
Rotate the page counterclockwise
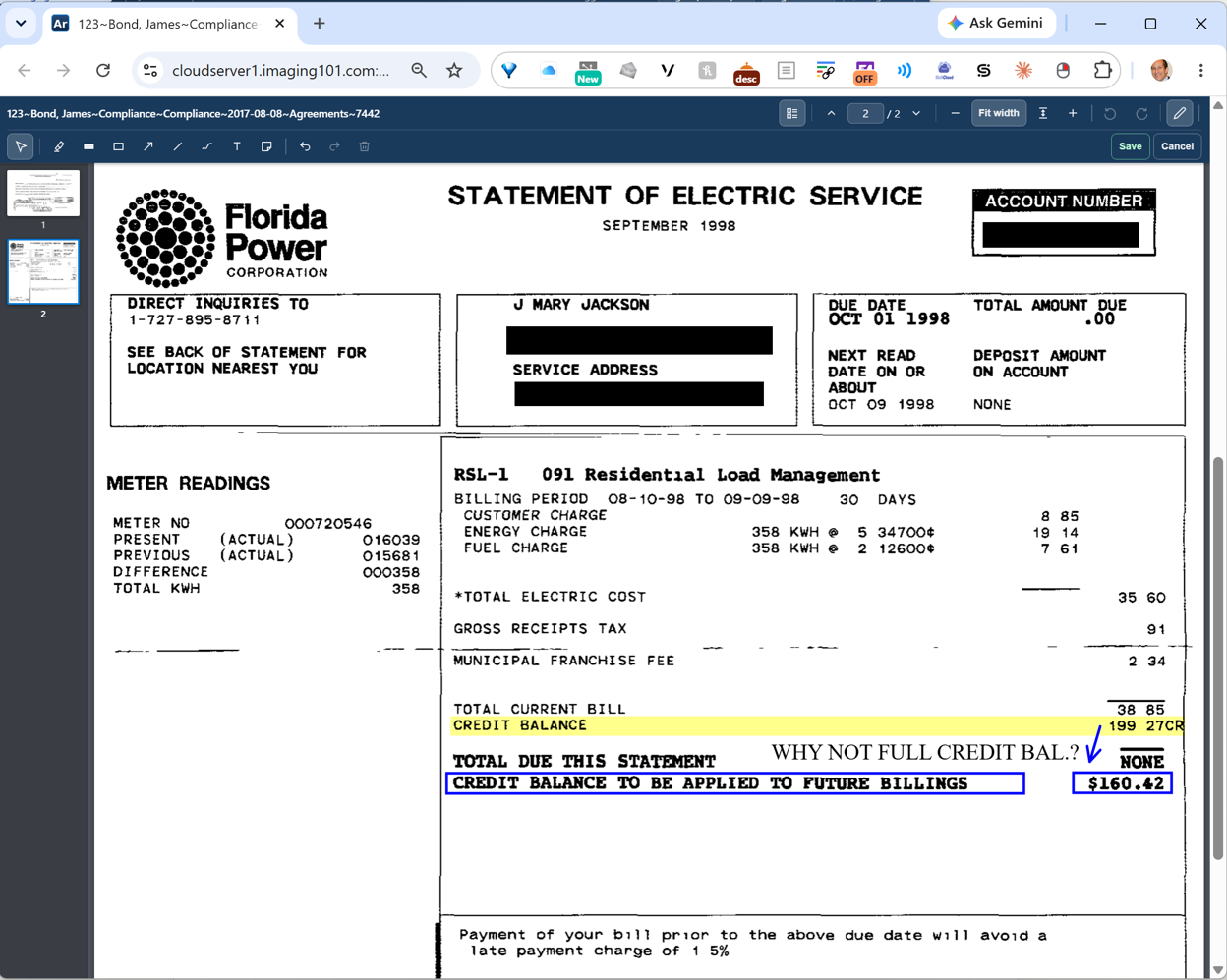[1110, 114]
